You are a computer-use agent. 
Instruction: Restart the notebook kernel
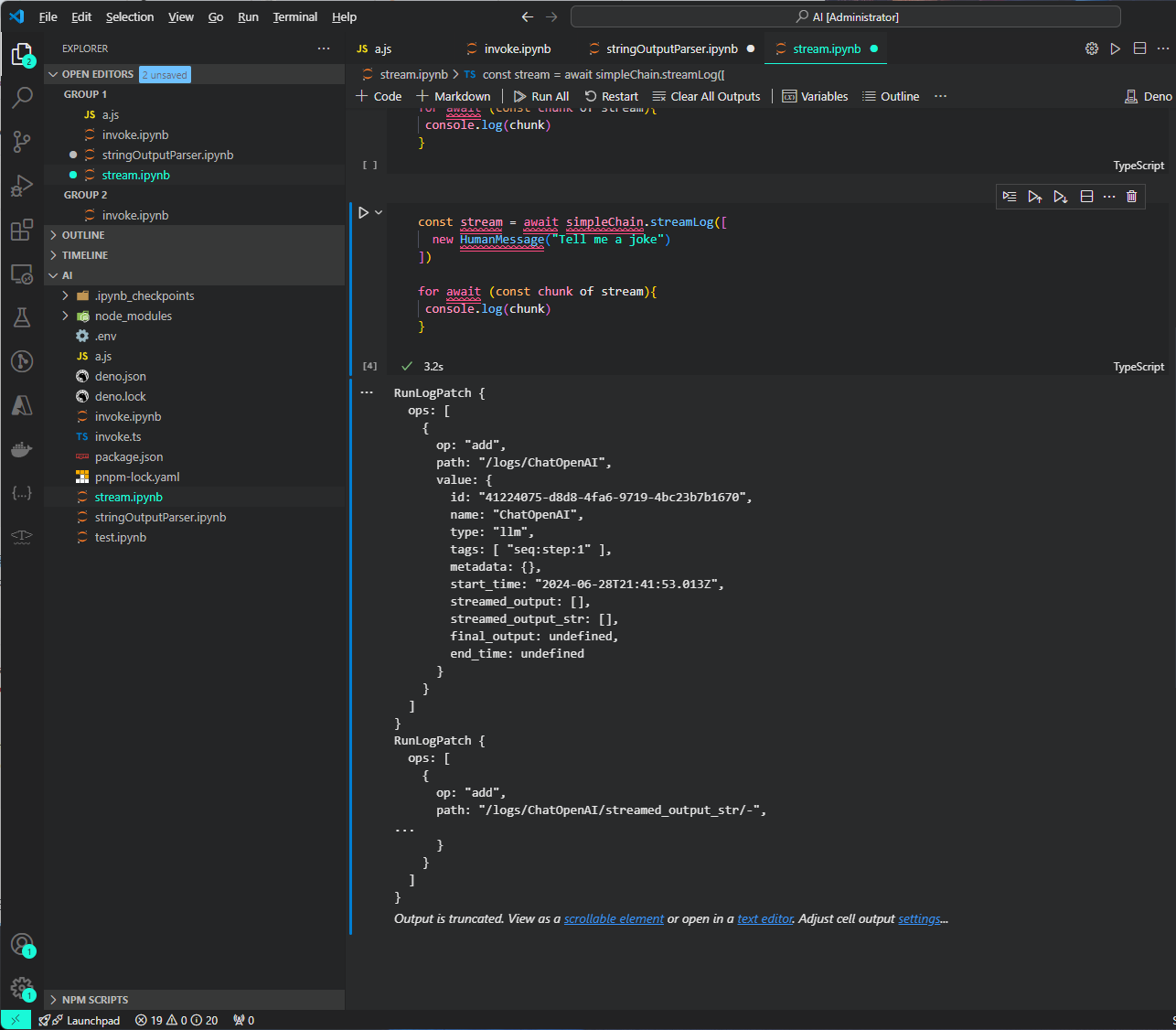tap(612, 96)
